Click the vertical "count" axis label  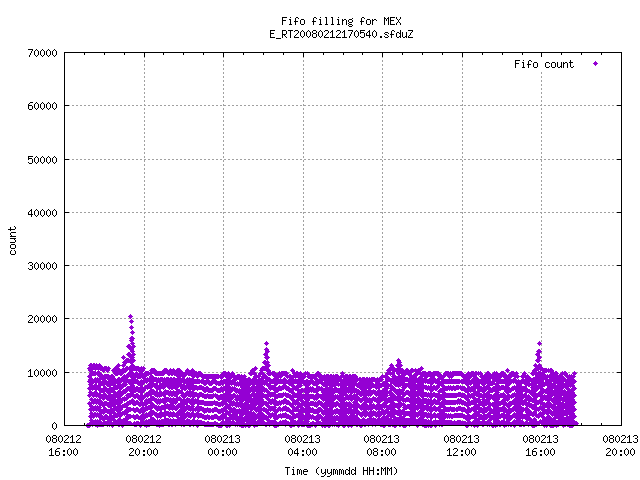13,241
